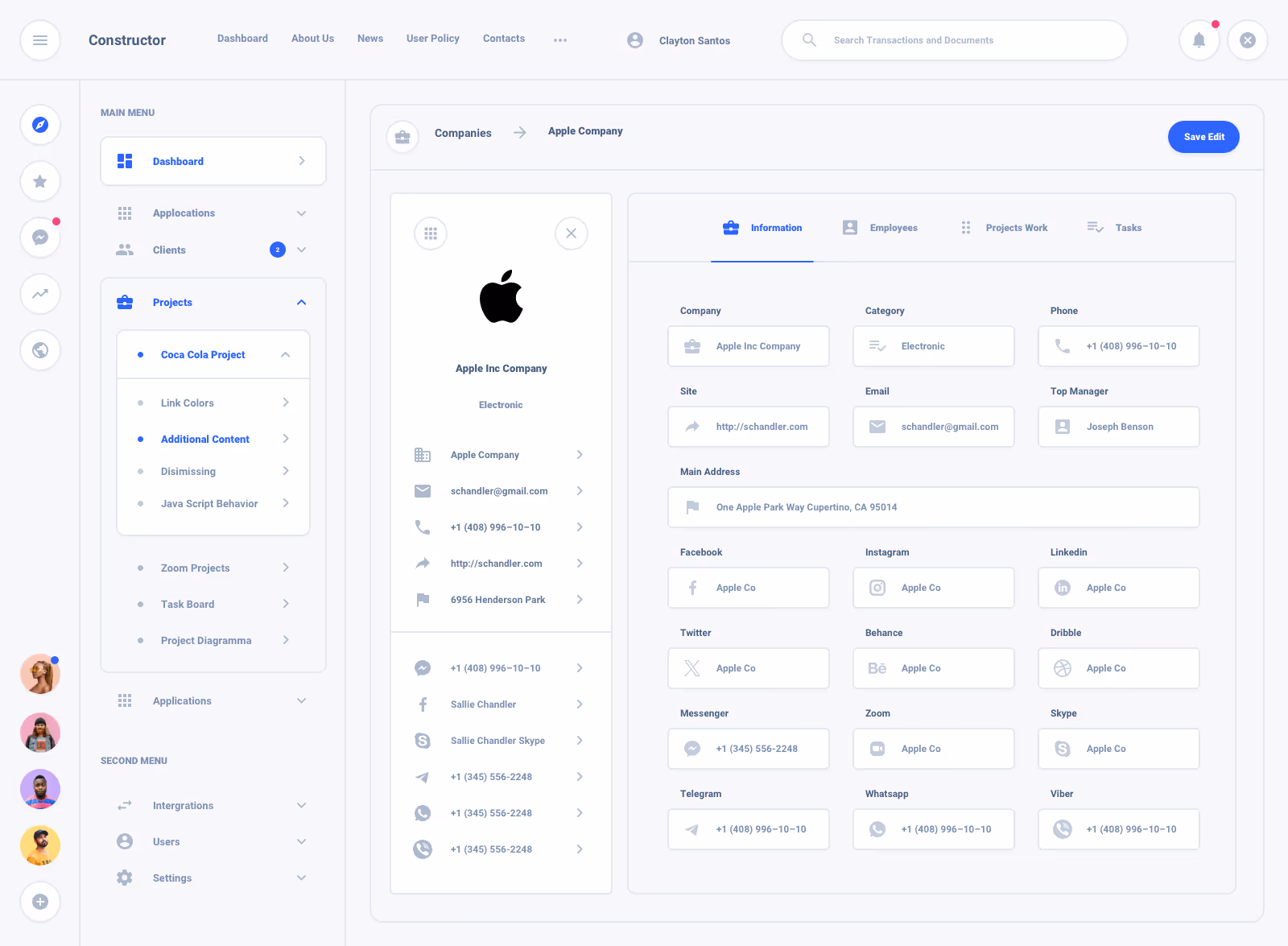Switch to the Employees tab

879,228
